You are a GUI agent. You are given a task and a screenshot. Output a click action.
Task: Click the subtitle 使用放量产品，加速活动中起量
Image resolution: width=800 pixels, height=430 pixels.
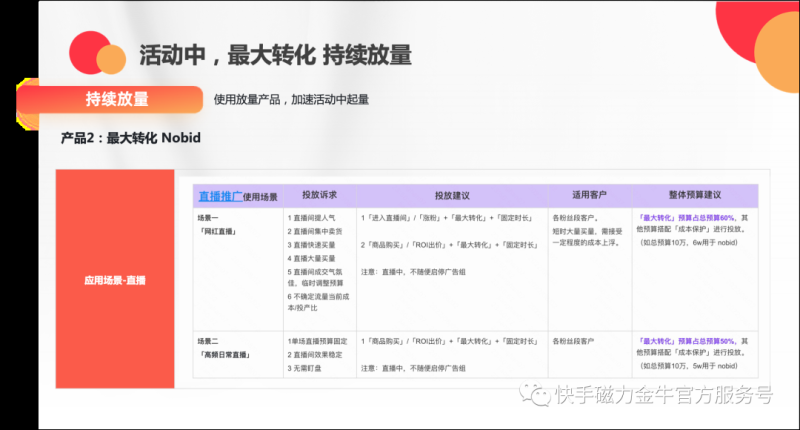[291, 99]
